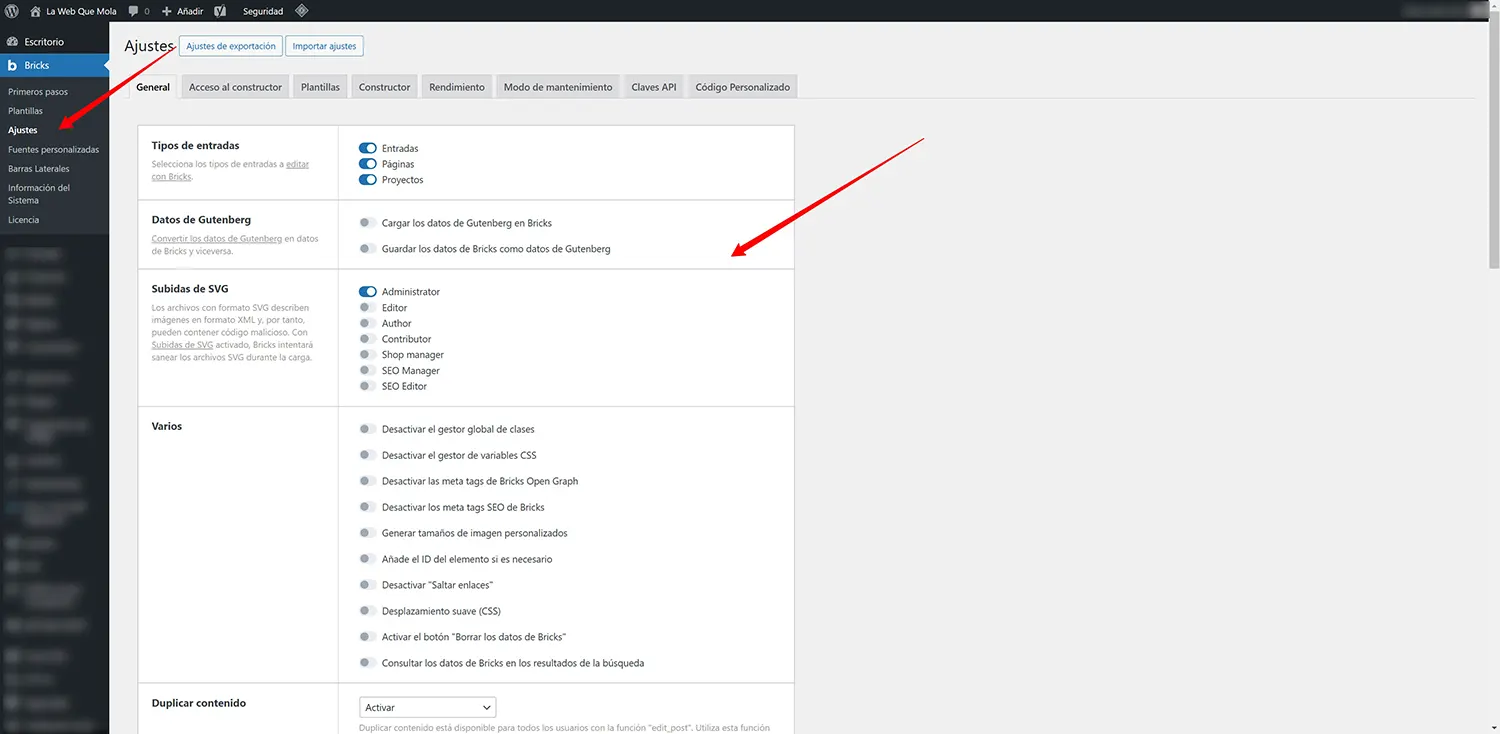The width and height of the screenshot is (1500, 734).
Task: Click the diamond icon after Seguridad
Action: tap(301, 11)
